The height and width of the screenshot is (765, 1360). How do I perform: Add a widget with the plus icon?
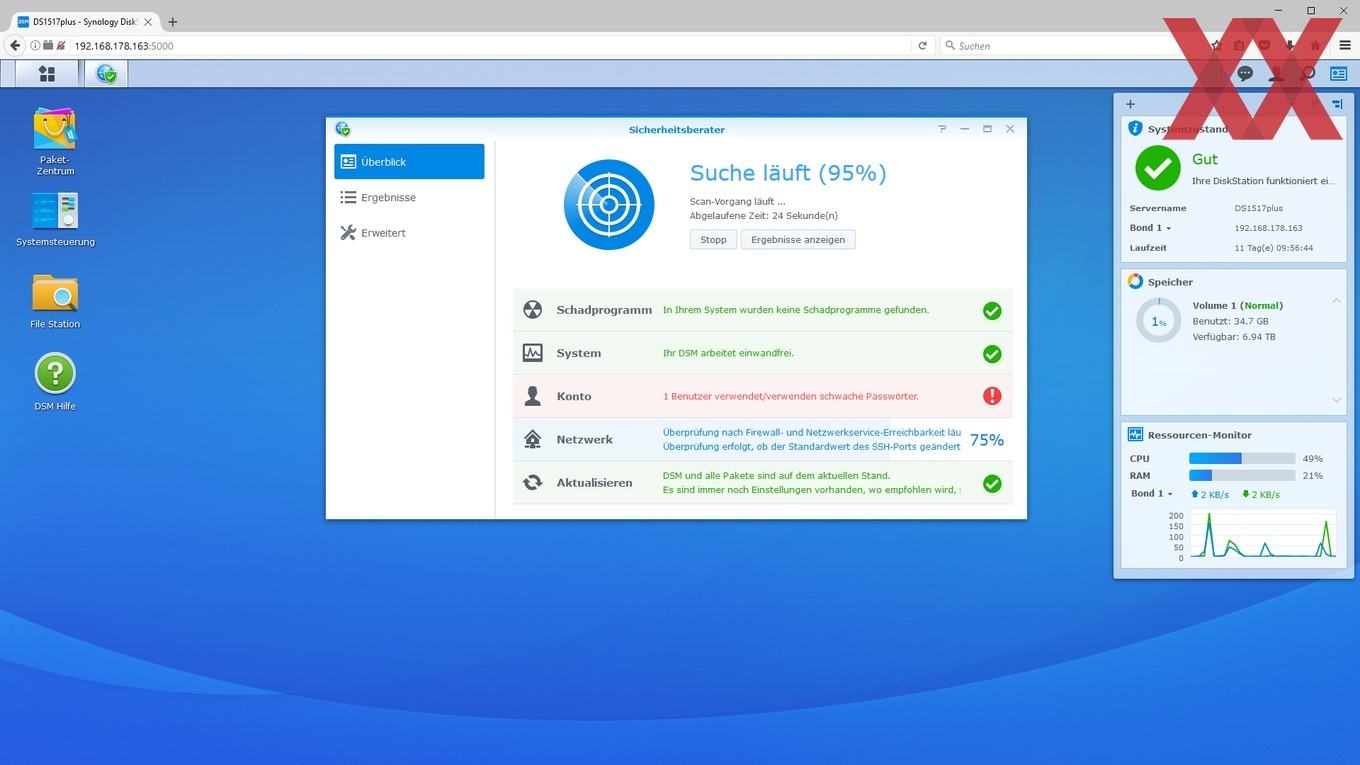1130,104
